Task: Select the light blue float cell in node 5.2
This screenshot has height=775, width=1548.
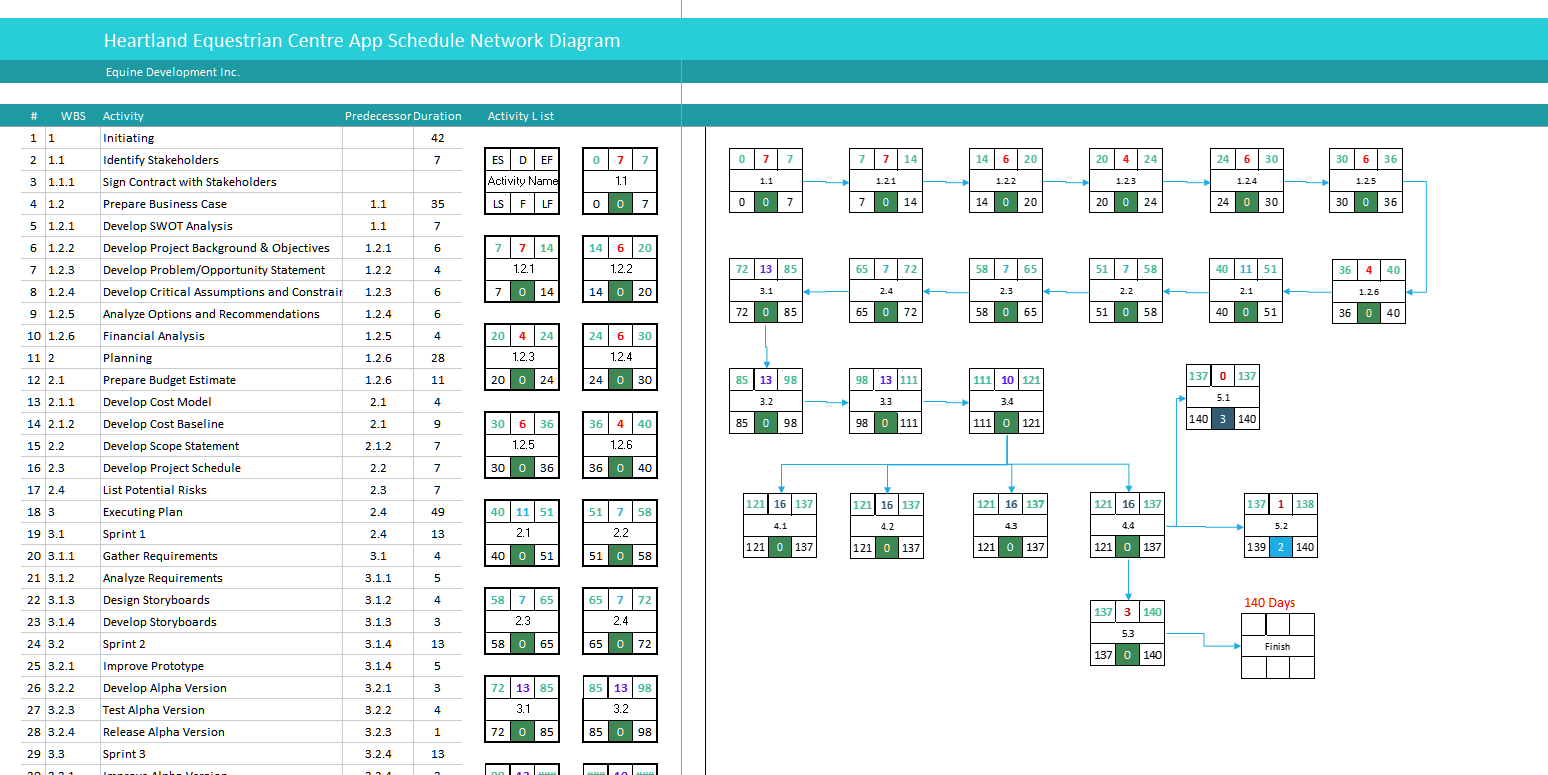Action: (x=1281, y=547)
